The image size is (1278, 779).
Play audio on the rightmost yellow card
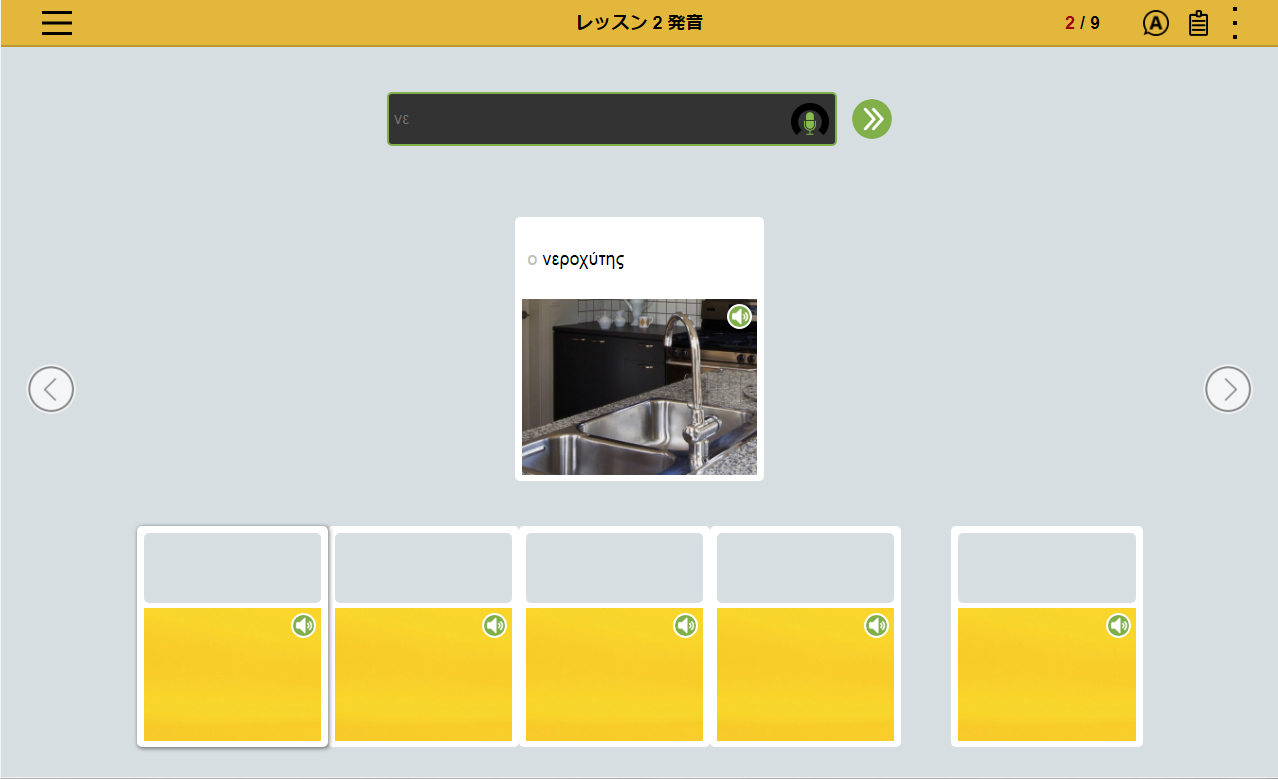pos(1118,626)
